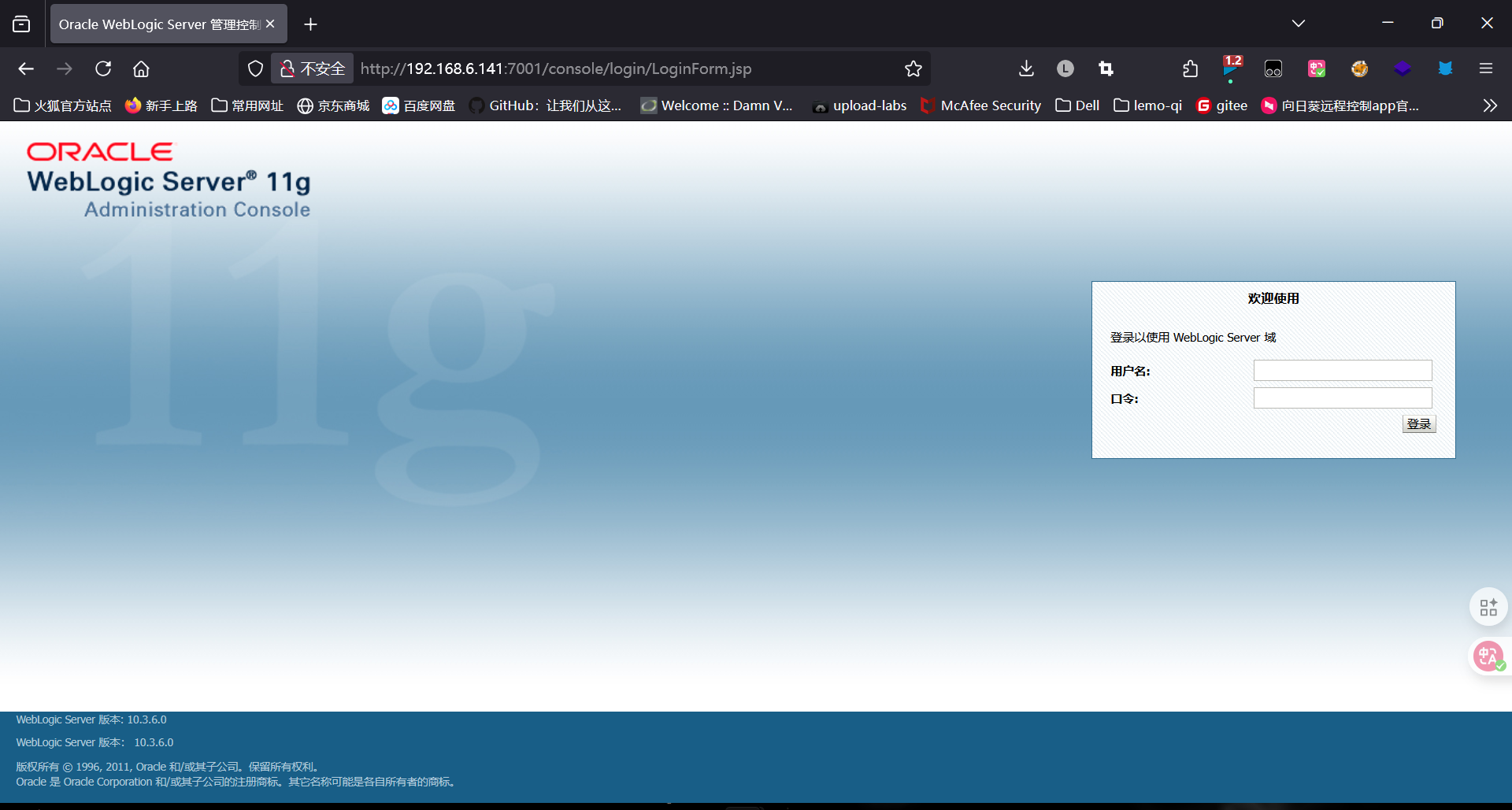This screenshot has width=1512, height=810.
Task: Click the browser forward arrow
Action: (x=65, y=68)
